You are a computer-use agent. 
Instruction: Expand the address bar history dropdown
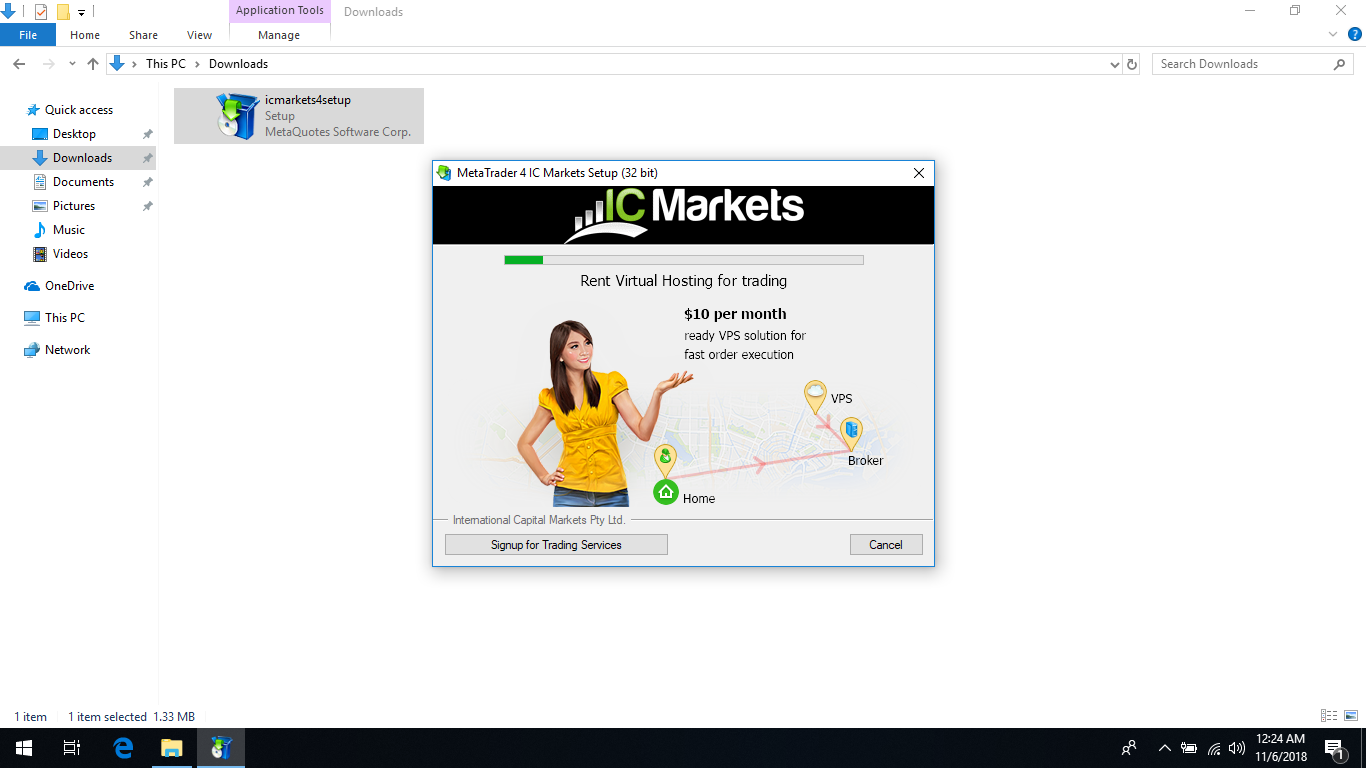tap(1115, 64)
